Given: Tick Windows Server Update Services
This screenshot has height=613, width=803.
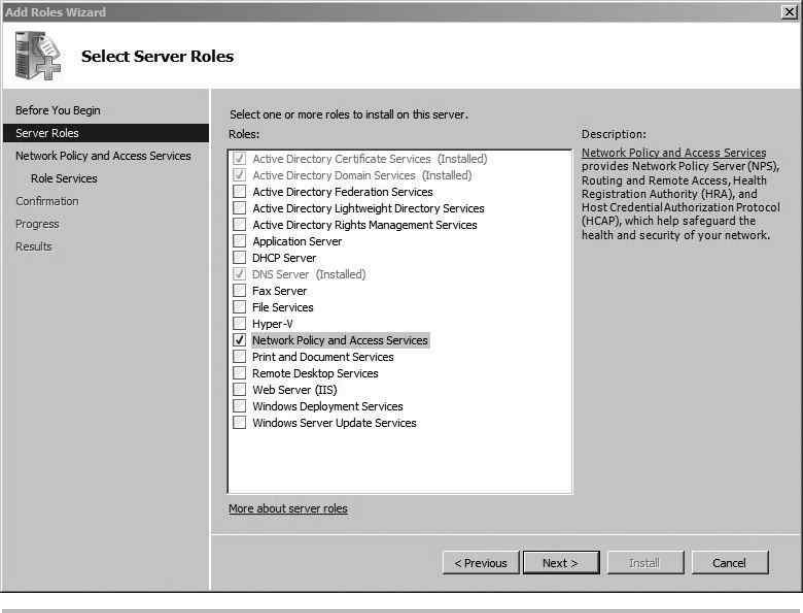Looking at the screenshot, I should (239, 422).
